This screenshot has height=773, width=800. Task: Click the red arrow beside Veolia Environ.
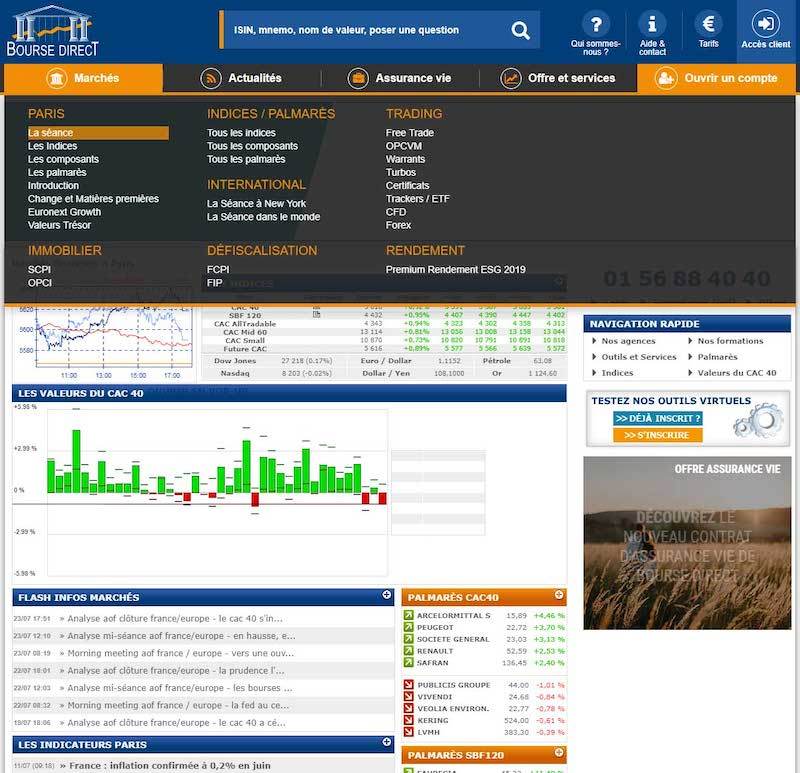pos(408,708)
